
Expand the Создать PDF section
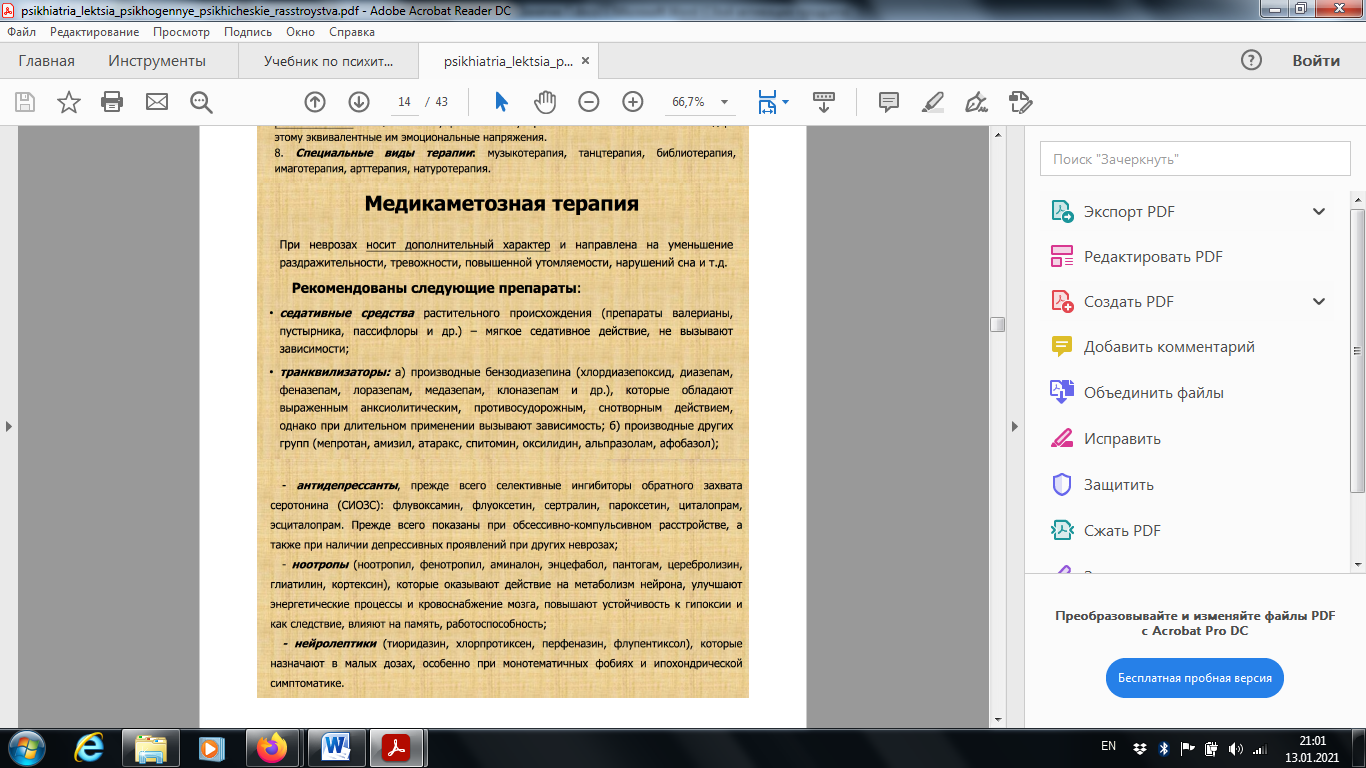tap(1319, 302)
